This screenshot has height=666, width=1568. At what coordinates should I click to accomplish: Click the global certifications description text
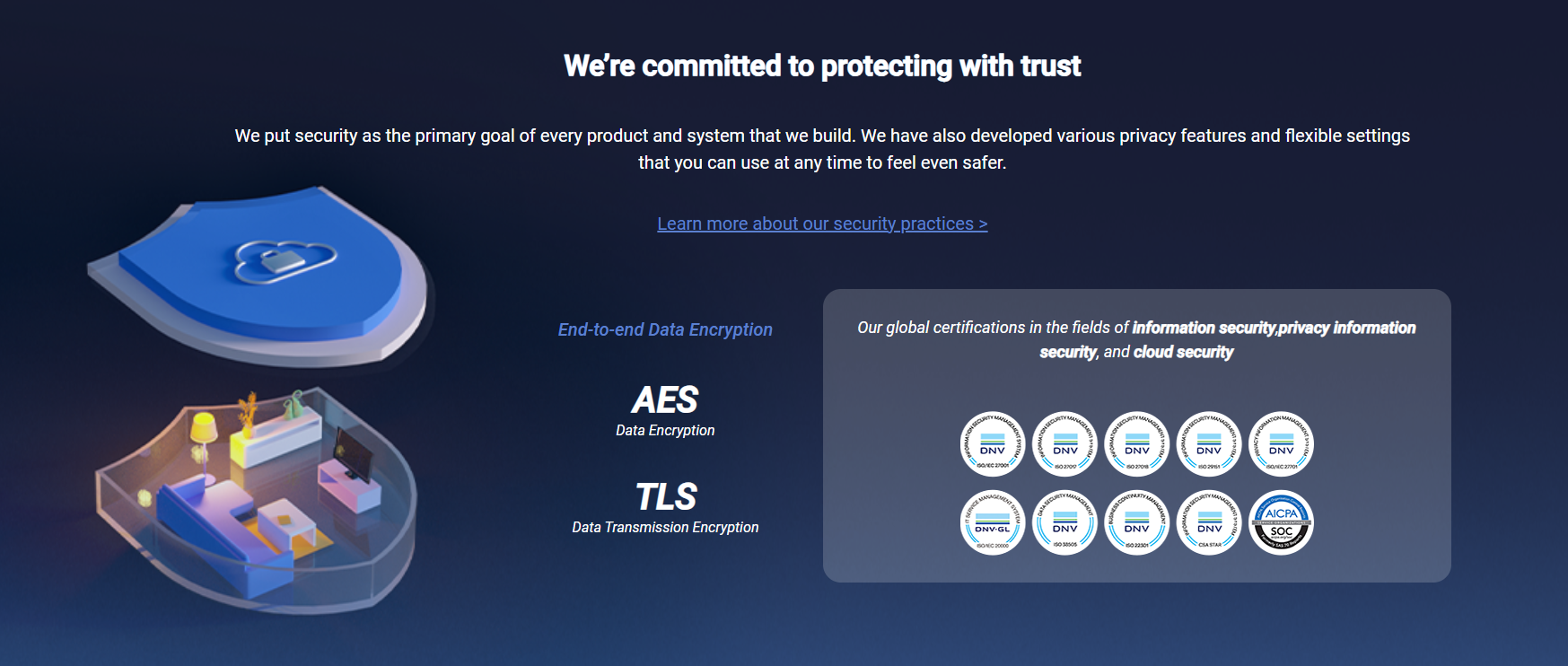(1136, 339)
